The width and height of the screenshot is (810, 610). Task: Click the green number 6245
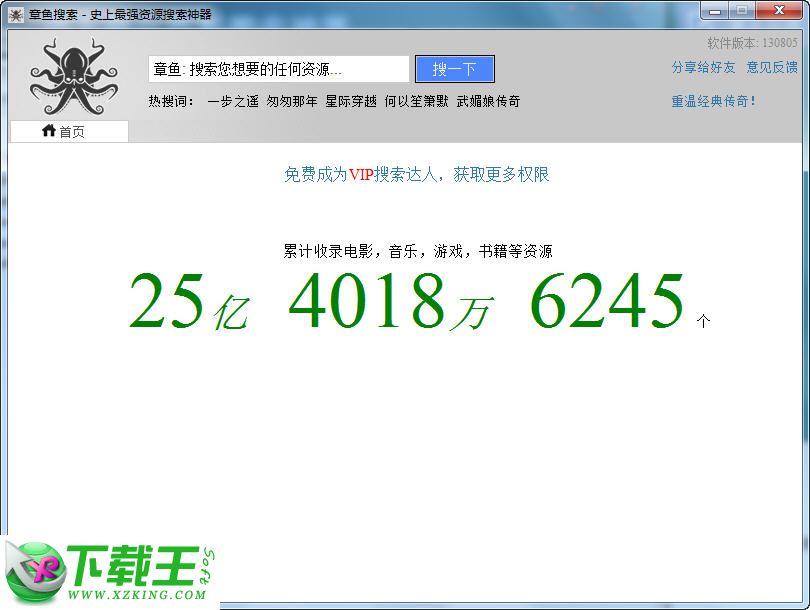(x=607, y=301)
